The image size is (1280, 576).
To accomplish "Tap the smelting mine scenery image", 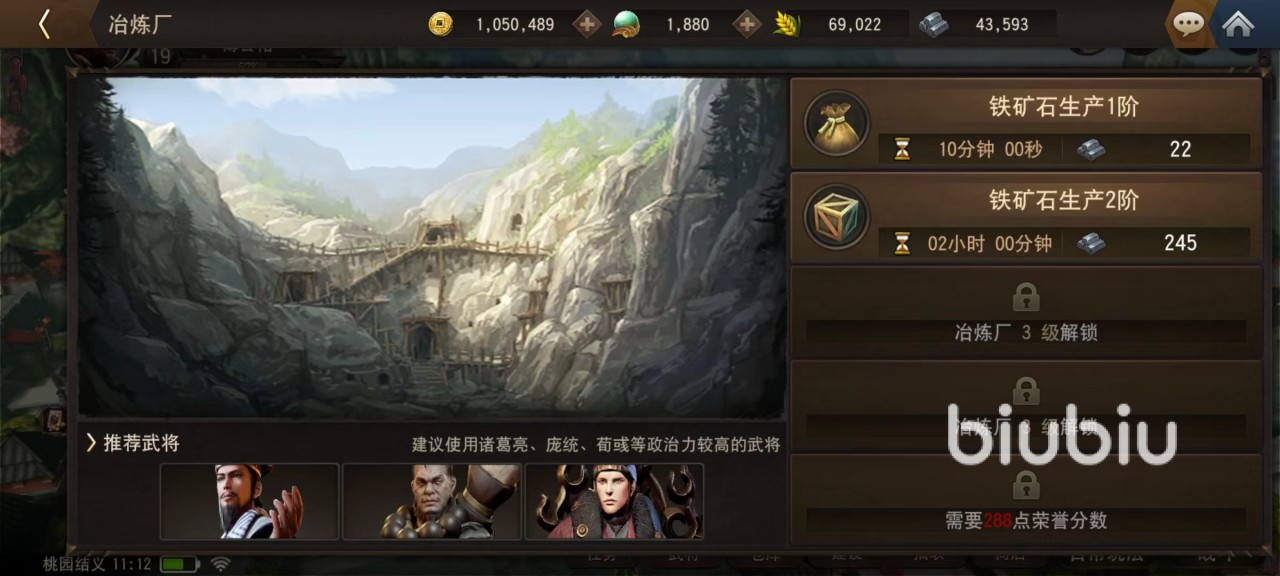I will pyautogui.click(x=432, y=247).
